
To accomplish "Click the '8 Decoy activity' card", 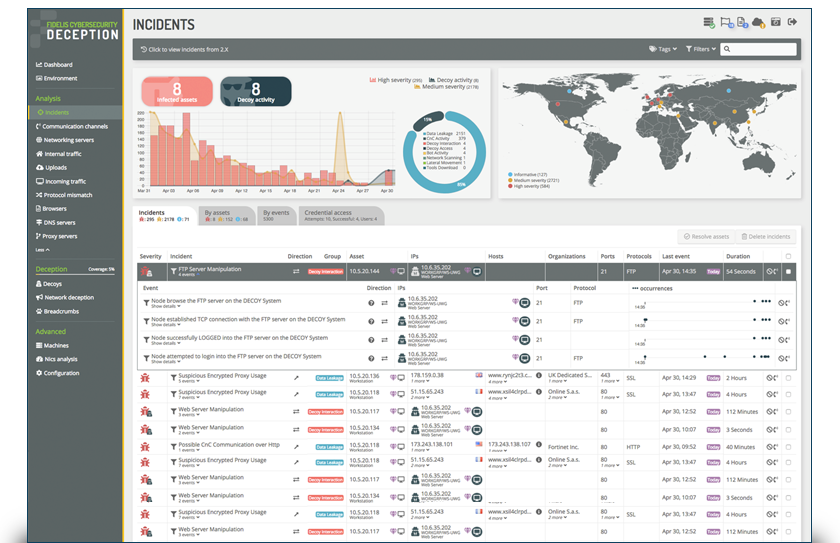I will tap(256, 91).
